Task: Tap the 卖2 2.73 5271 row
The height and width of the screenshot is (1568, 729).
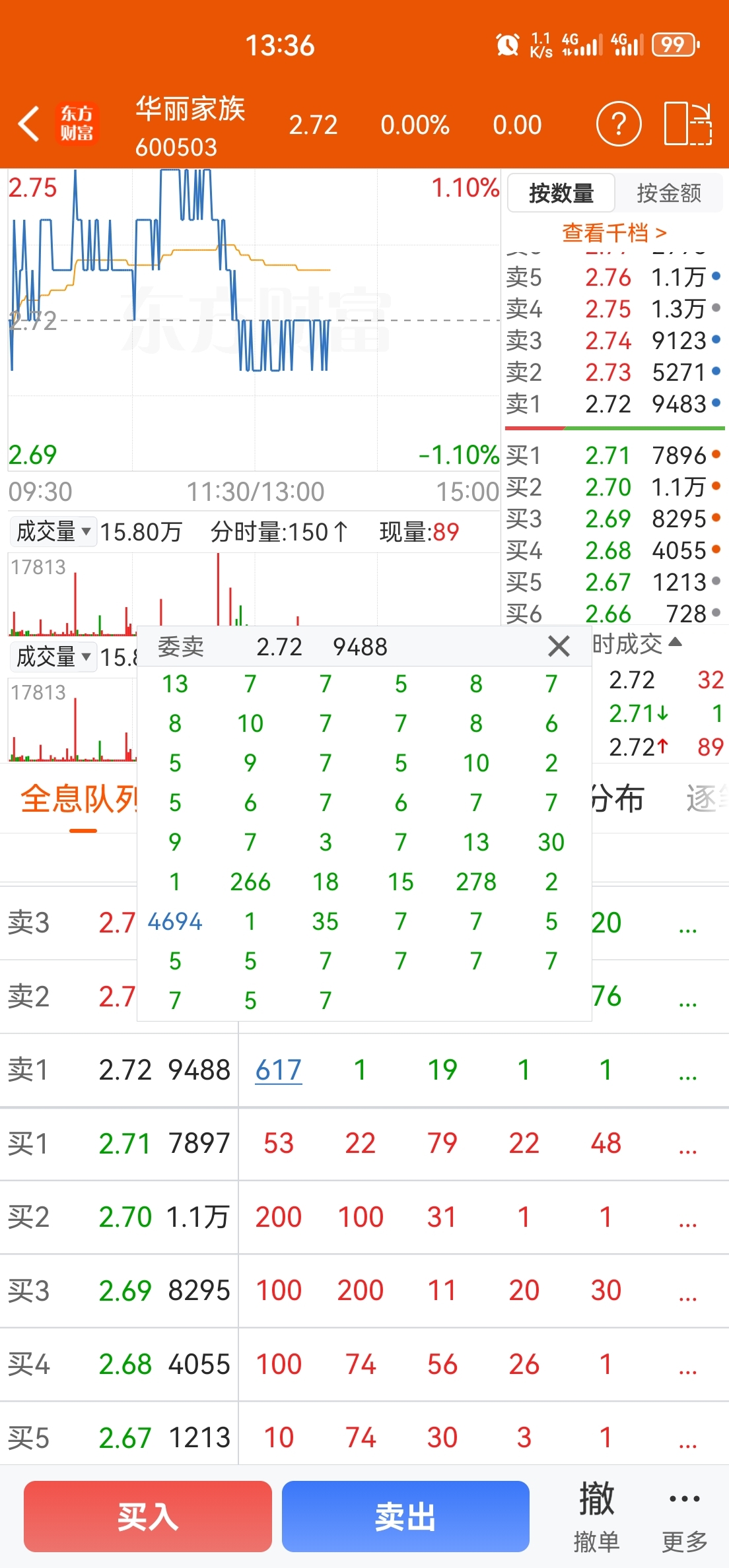Action: pos(614,372)
